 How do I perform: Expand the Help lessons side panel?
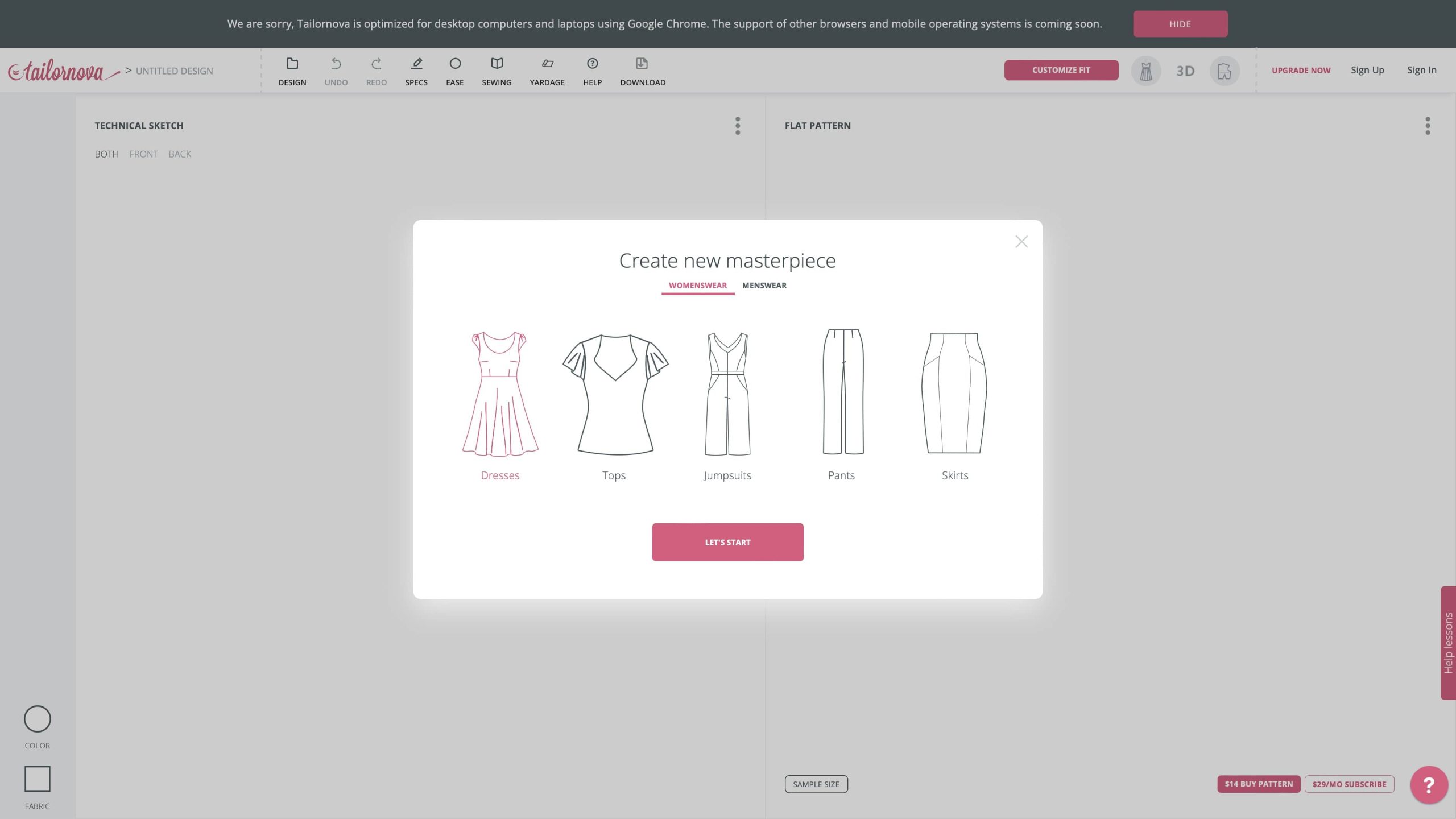(1448, 643)
